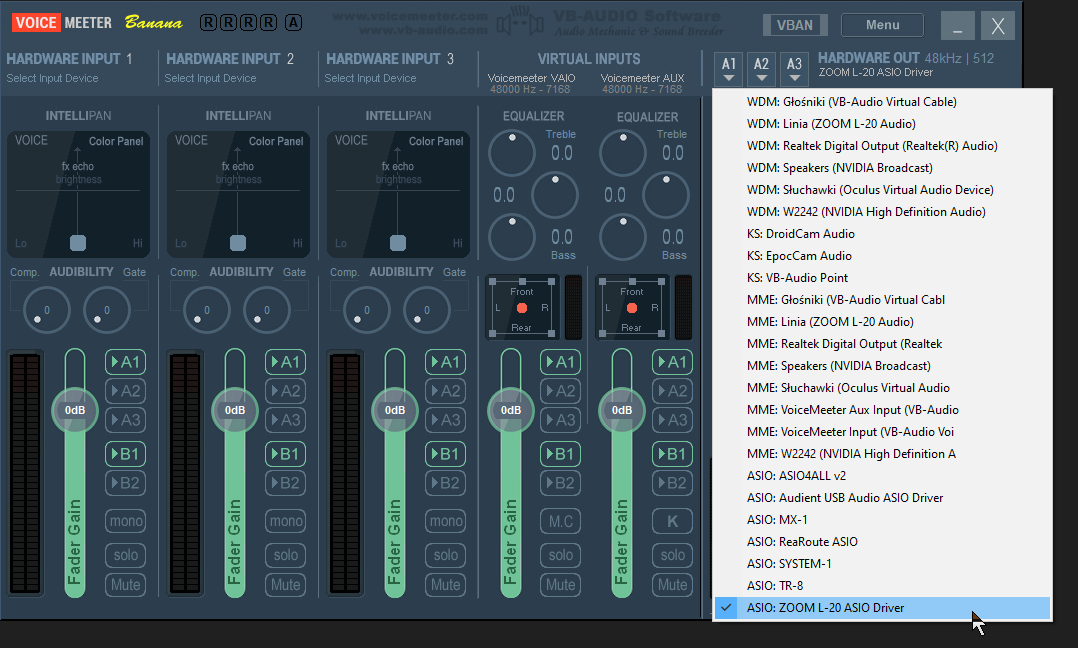Image resolution: width=1078 pixels, height=648 pixels.
Task: Click Hardware Input 1 Gate knob
Action: tap(107, 310)
